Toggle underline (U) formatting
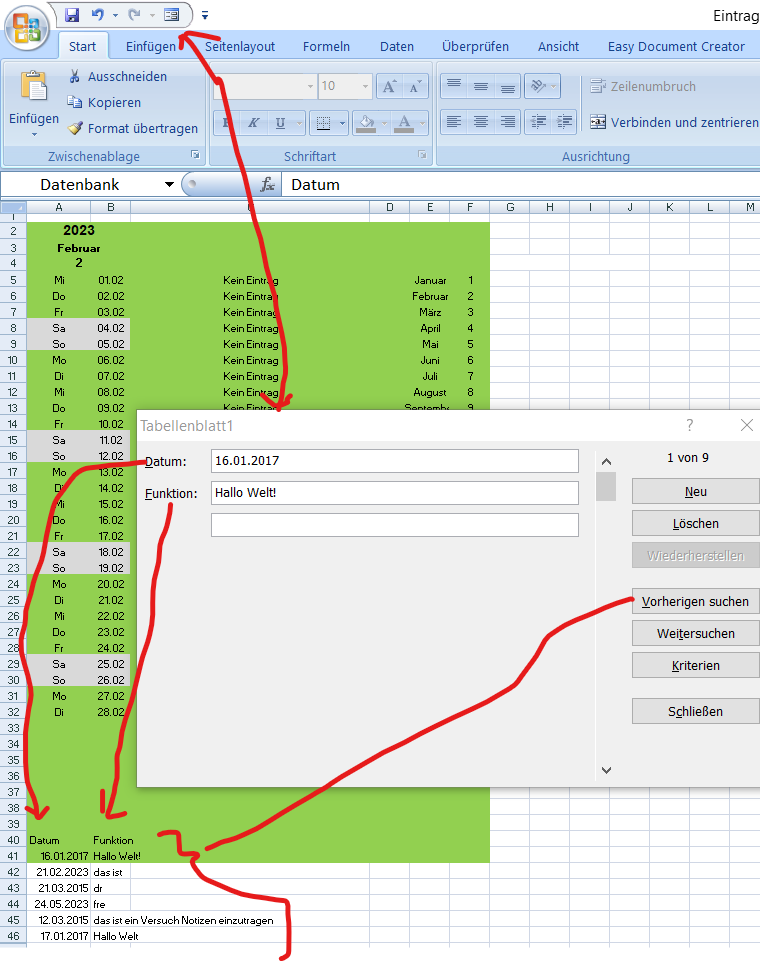 click(280, 123)
